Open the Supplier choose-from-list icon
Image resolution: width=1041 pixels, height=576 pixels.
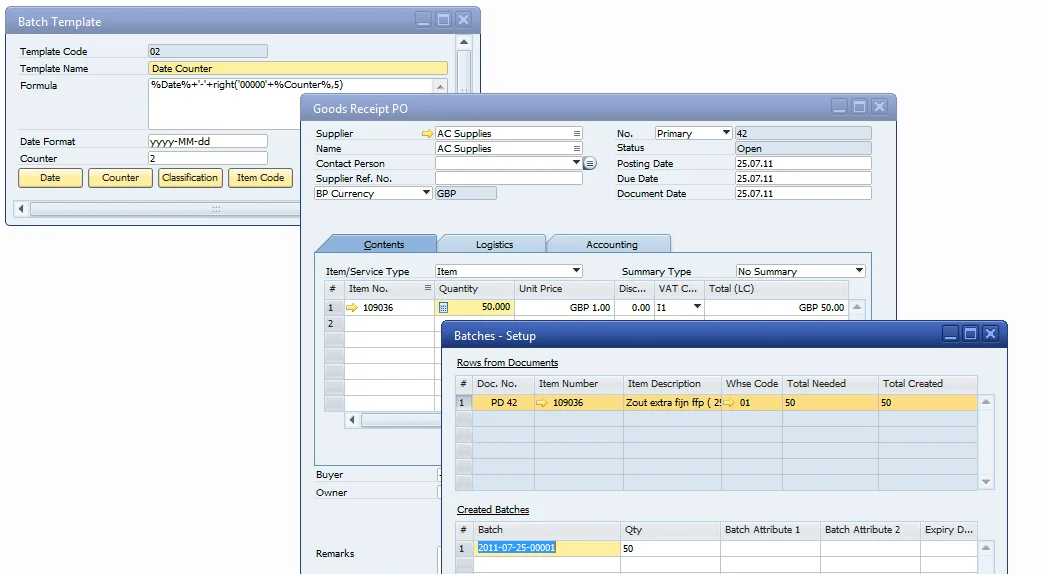pos(576,133)
